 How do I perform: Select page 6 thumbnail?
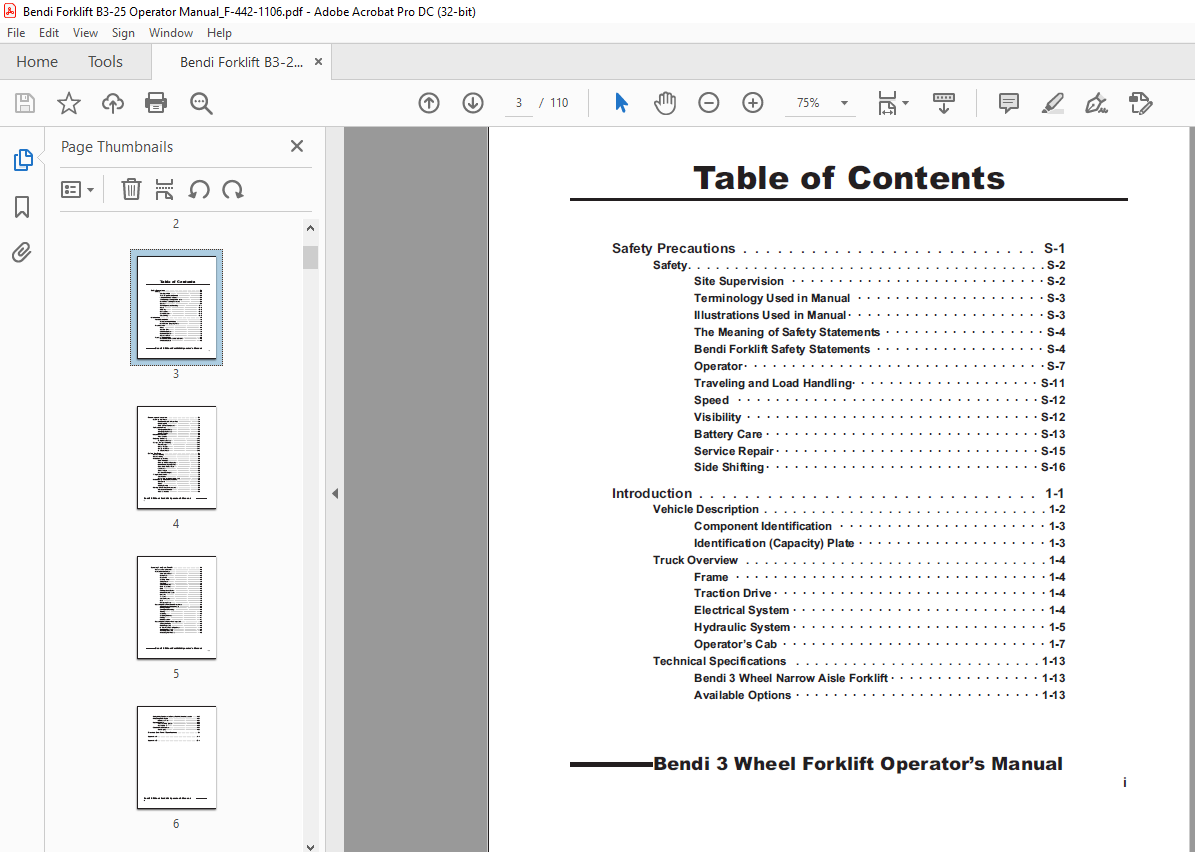[x=176, y=757]
